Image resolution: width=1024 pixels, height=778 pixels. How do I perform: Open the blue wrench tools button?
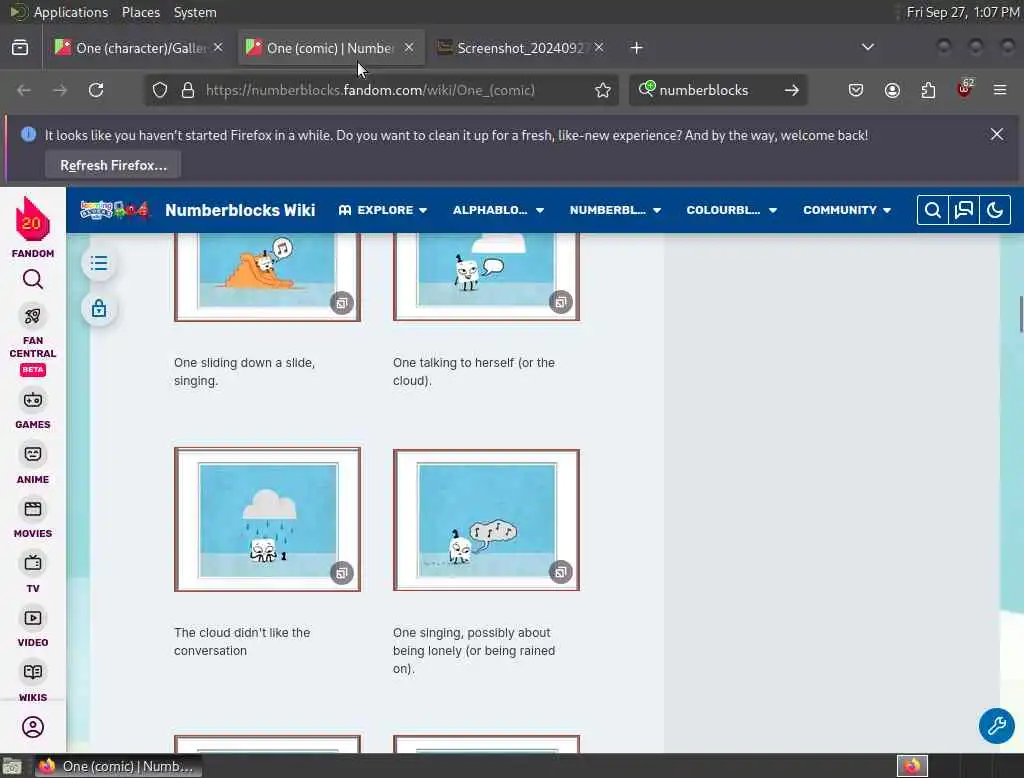(x=996, y=726)
